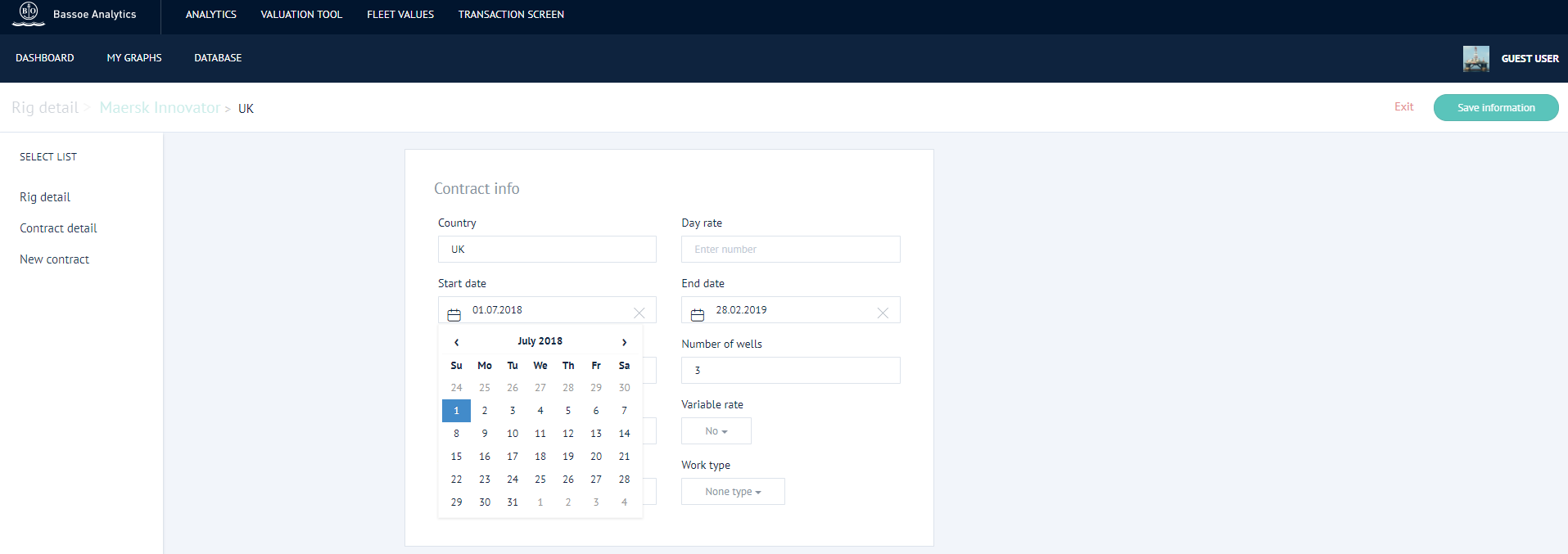Click the End date calendar icon
1568x554 pixels.
(698, 314)
